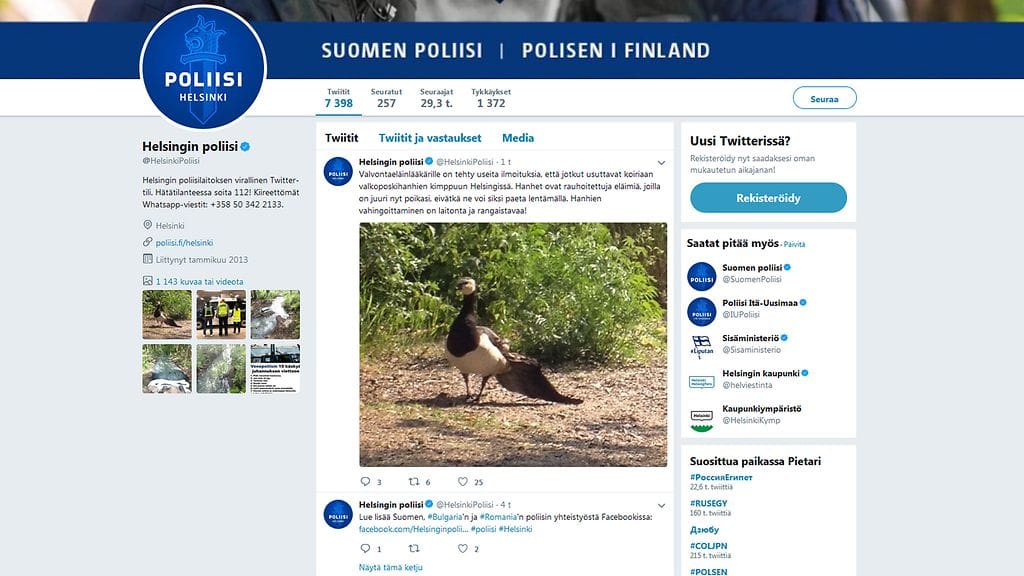Image resolution: width=1024 pixels, height=576 pixels.
Task: Toggle follow with the Seuraa button
Action: pyautogui.click(x=824, y=97)
